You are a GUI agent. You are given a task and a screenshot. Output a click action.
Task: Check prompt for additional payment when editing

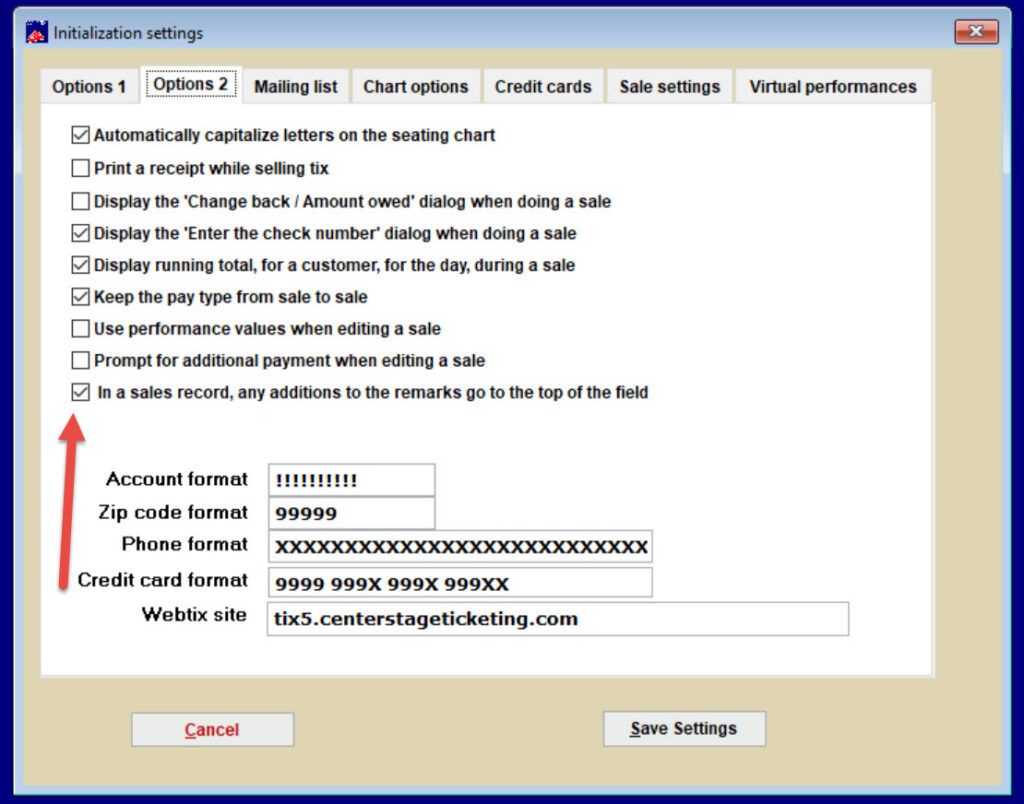[80, 361]
